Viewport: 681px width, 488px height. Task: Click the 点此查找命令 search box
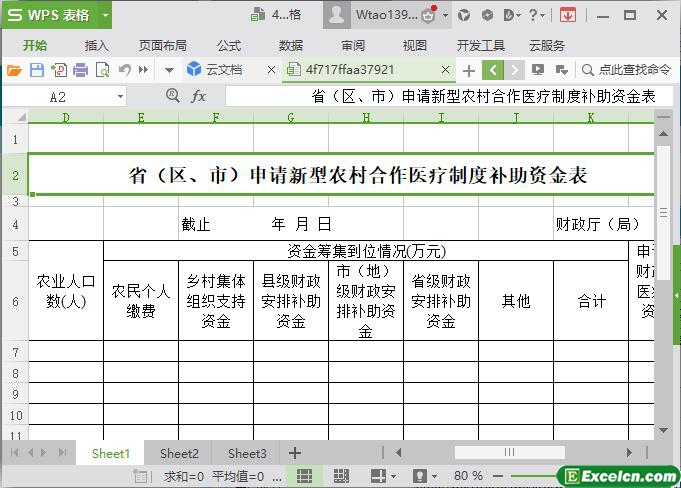click(626, 69)
